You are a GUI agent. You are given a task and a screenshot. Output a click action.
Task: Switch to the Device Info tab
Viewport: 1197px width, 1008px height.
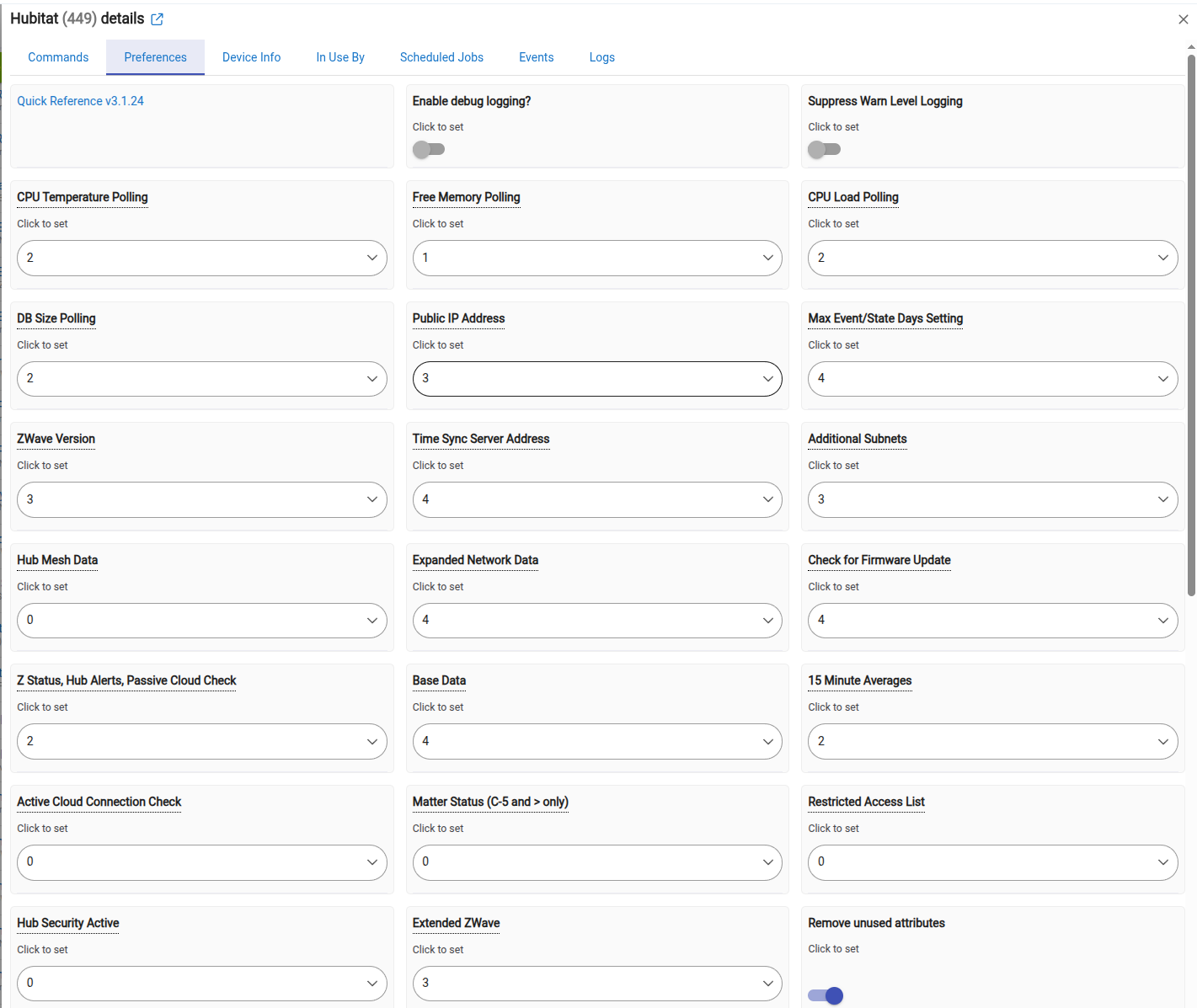pyautogui.click(x=251, y=57)
